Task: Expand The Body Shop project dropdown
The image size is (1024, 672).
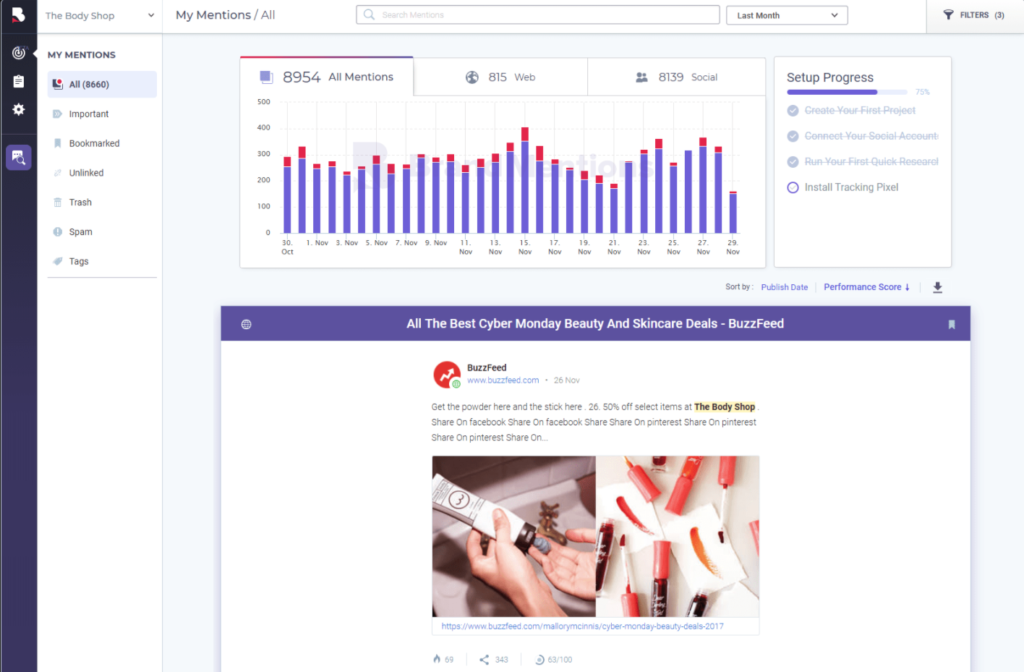Action: [x=99, y=16]
